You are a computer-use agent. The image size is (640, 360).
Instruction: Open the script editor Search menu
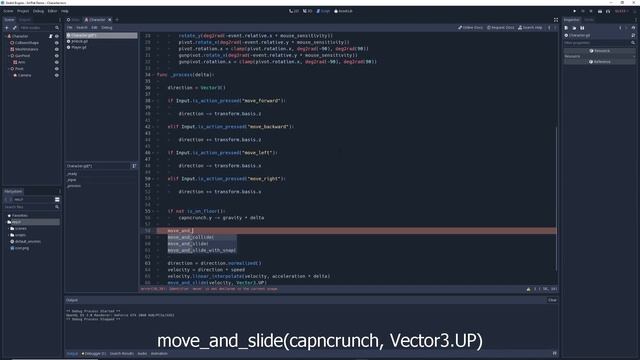pos(82,28)
